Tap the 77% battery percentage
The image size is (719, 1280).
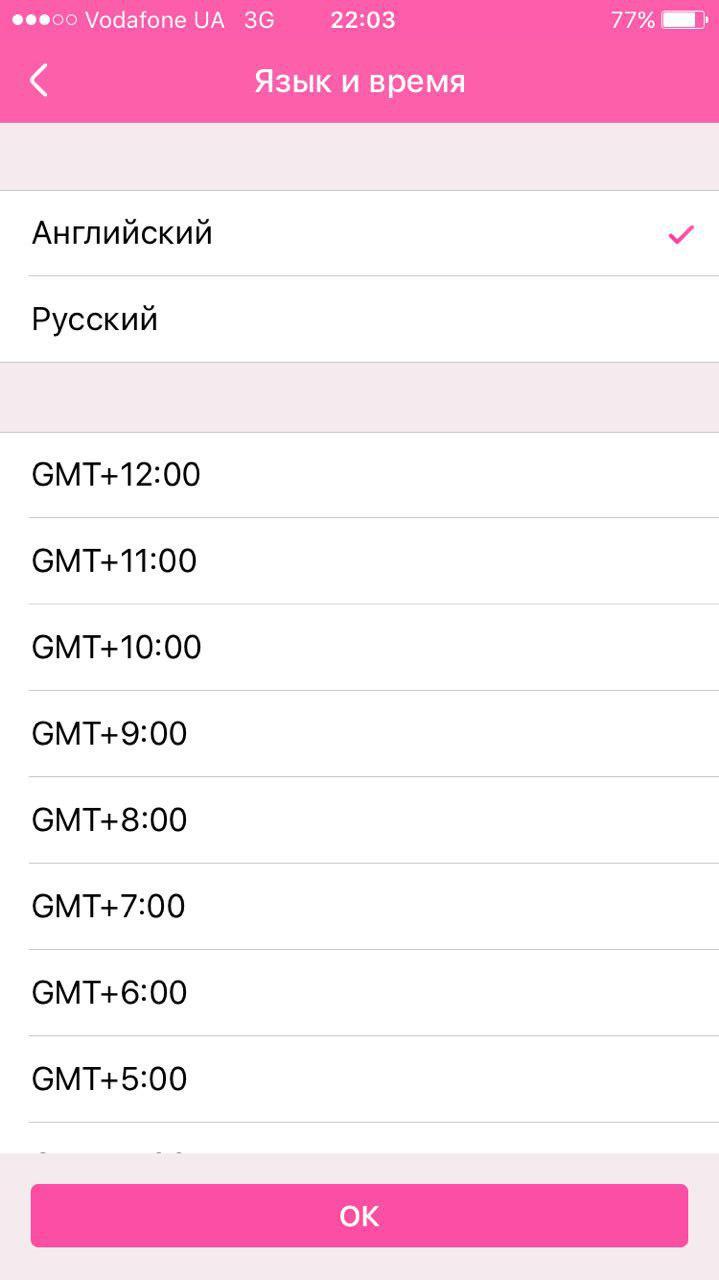point(632,20)
